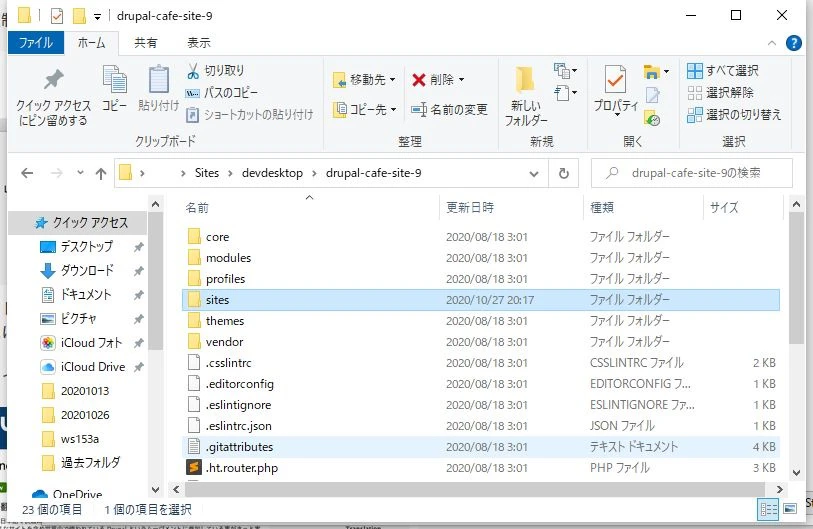Switch to the 共有 tab
The width and height of the screenshot is (813, 529).
click(x=146, y=43)
